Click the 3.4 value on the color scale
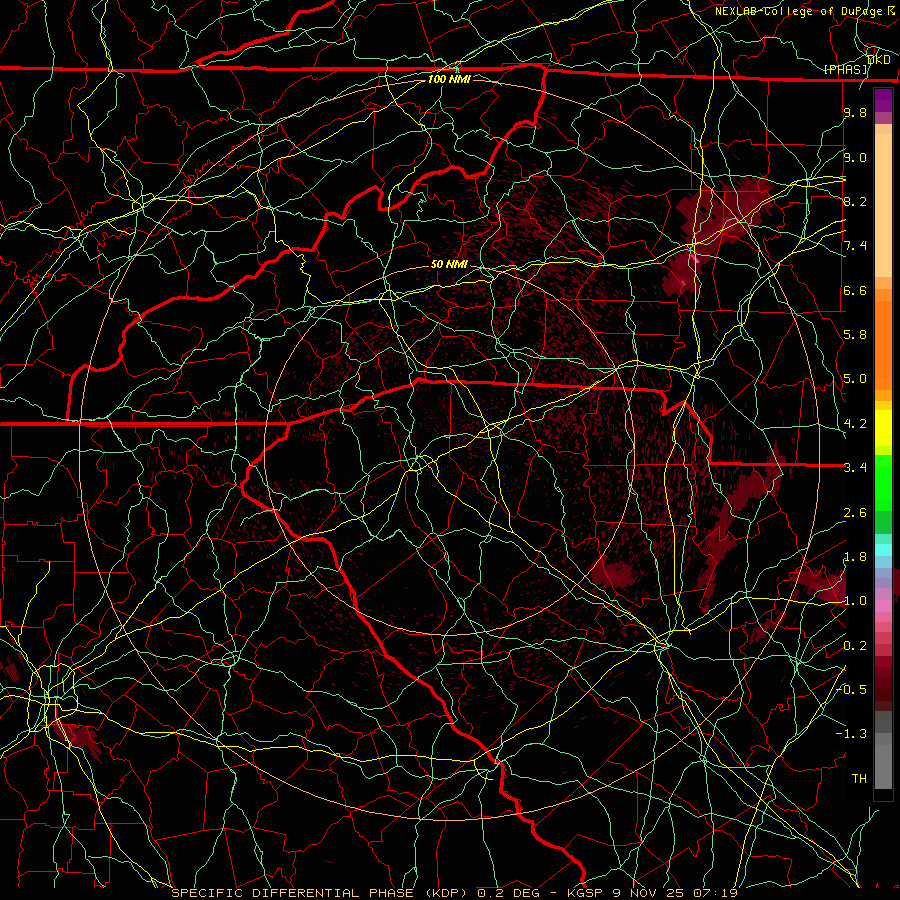Screen dimensions: 900x900 coord(855,468)
